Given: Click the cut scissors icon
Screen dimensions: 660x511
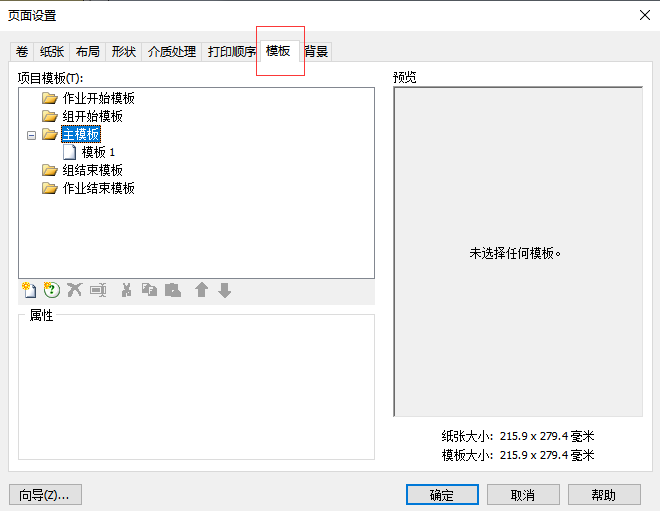Looking at the screenshot, I should 126,290.
